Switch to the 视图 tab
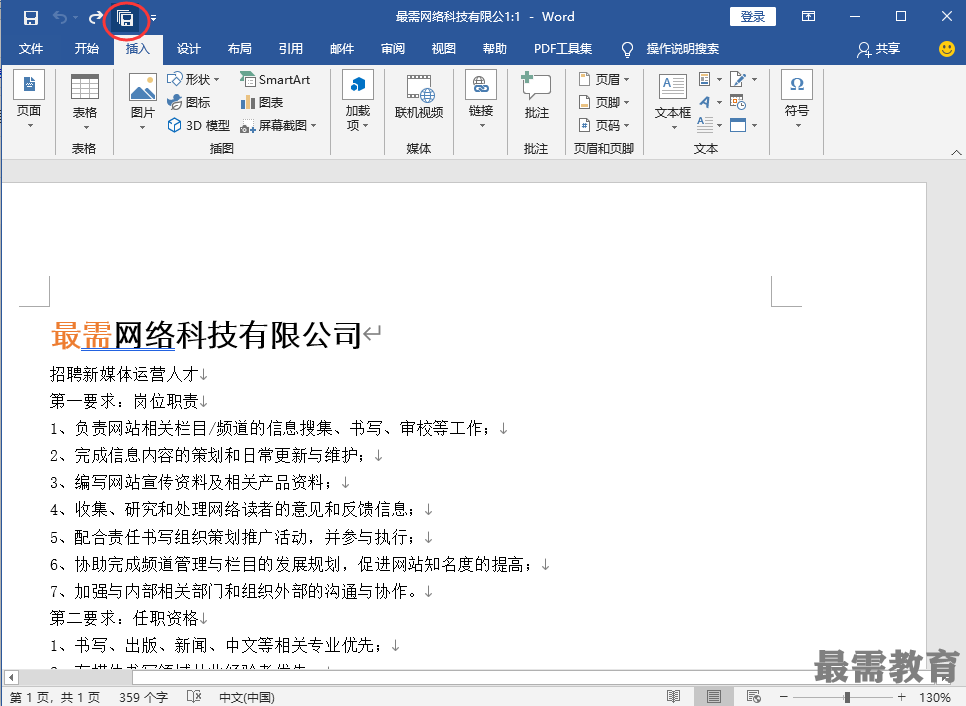 [x=444, y=49]
